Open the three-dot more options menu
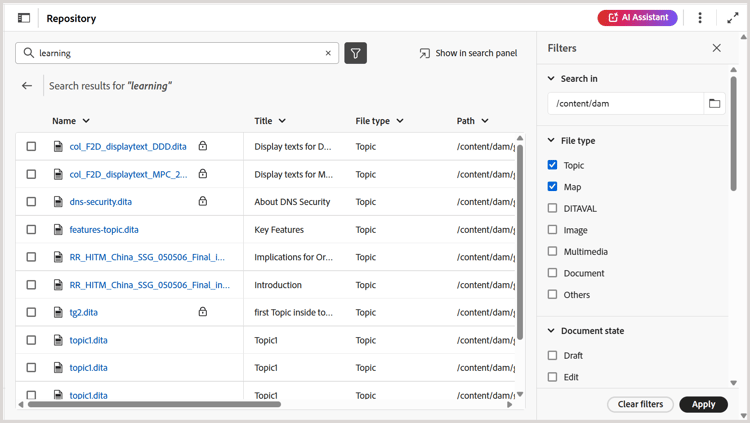This screenshot has height=423, width=750. pyautogui.click(x=700, y=18)
